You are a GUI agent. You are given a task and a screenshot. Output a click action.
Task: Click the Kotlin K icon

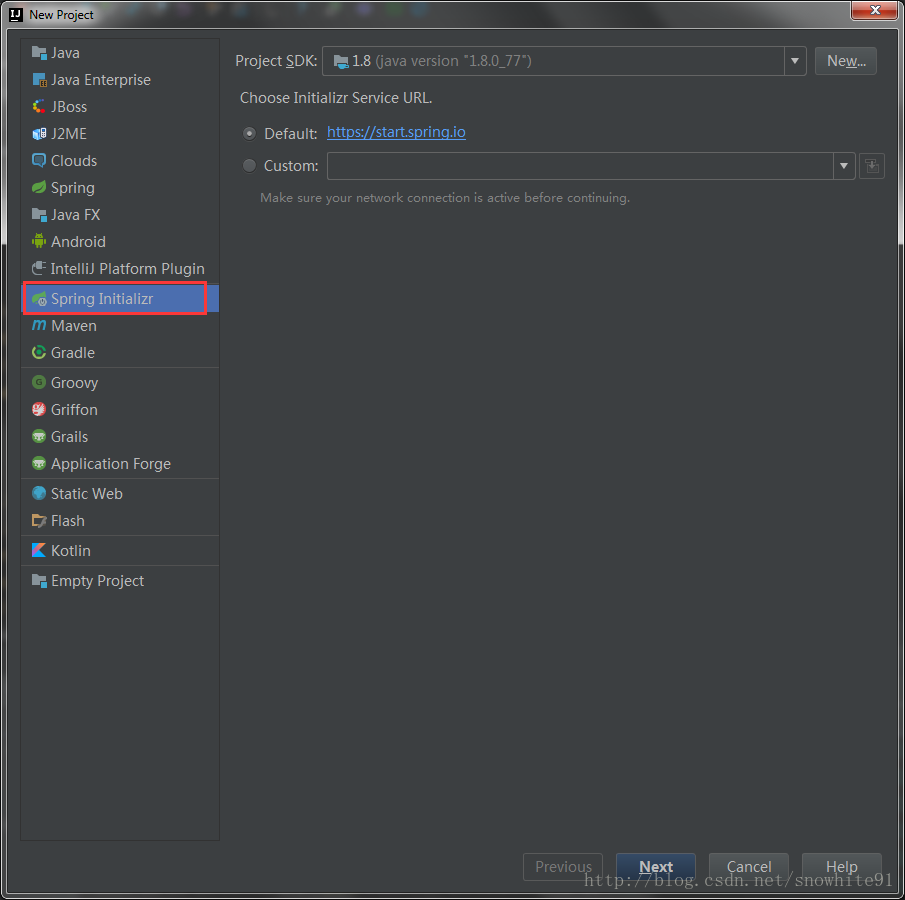click(39, 551)
